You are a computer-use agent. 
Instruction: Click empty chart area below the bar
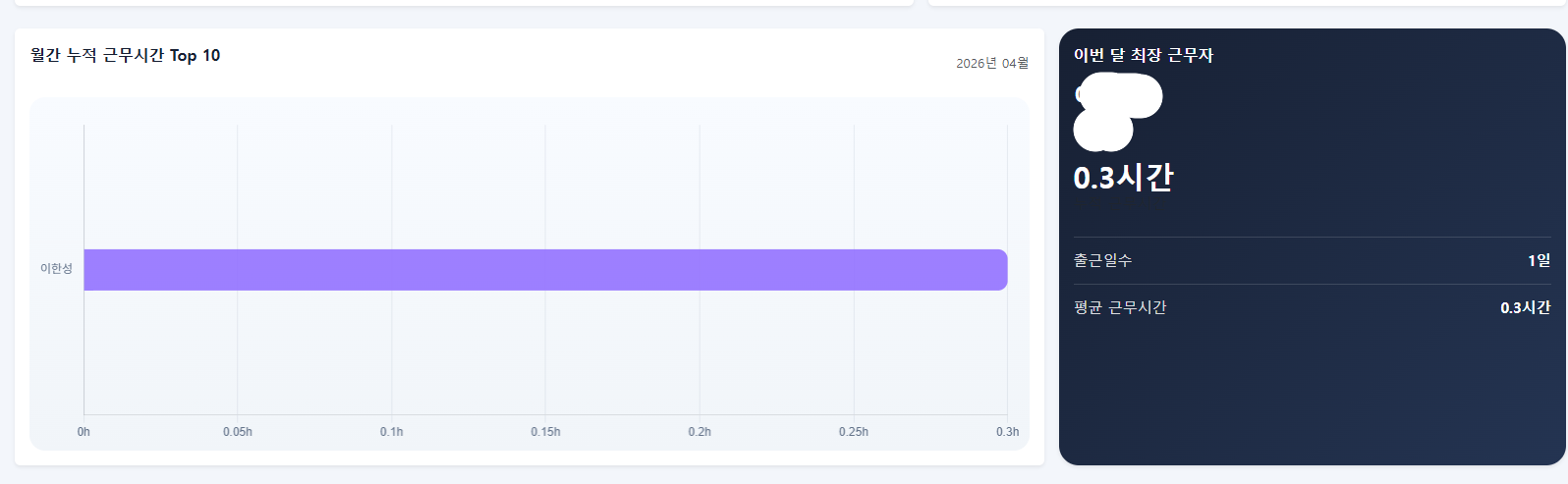point(545,353)
